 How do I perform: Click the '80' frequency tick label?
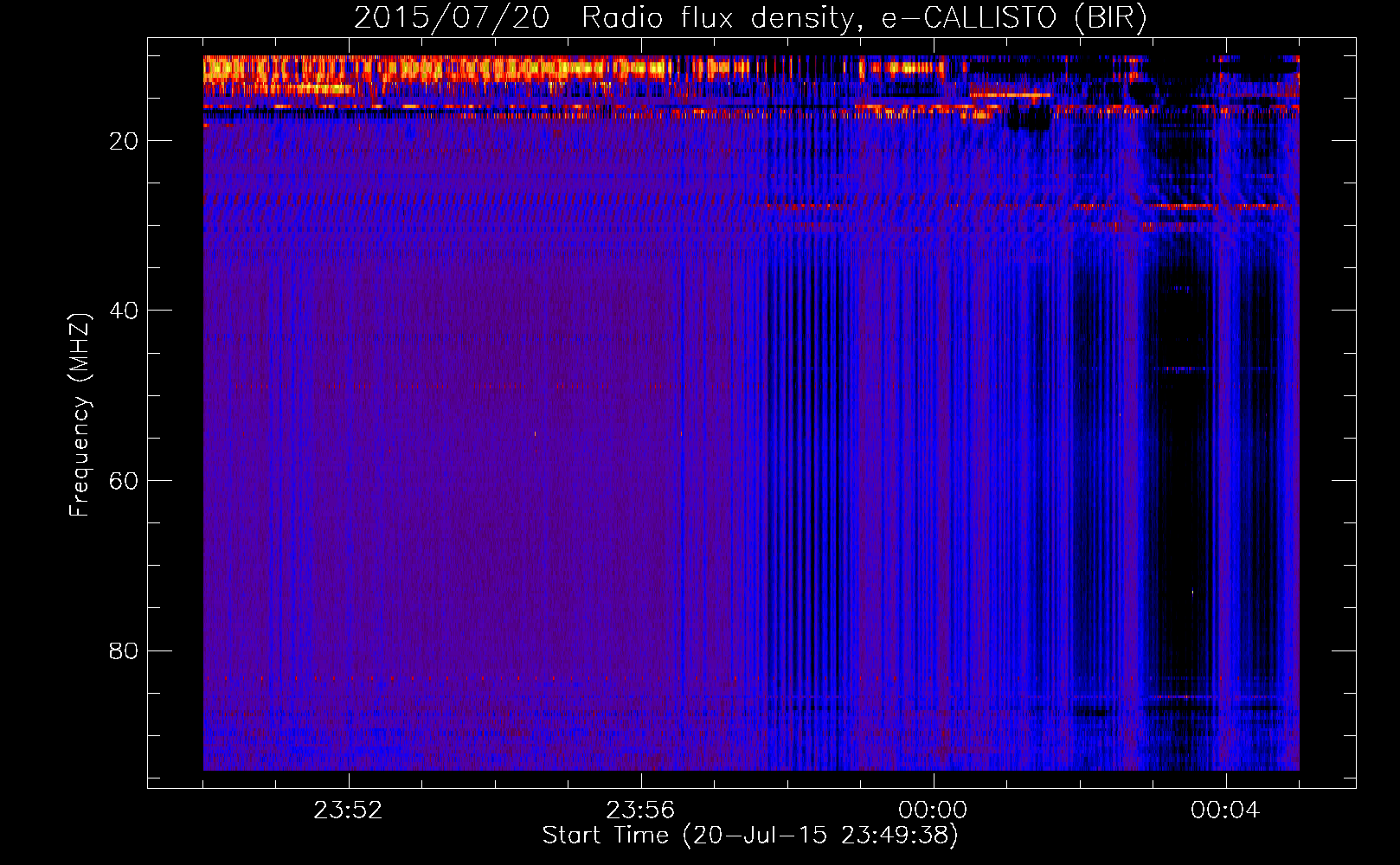coord(124,651)
